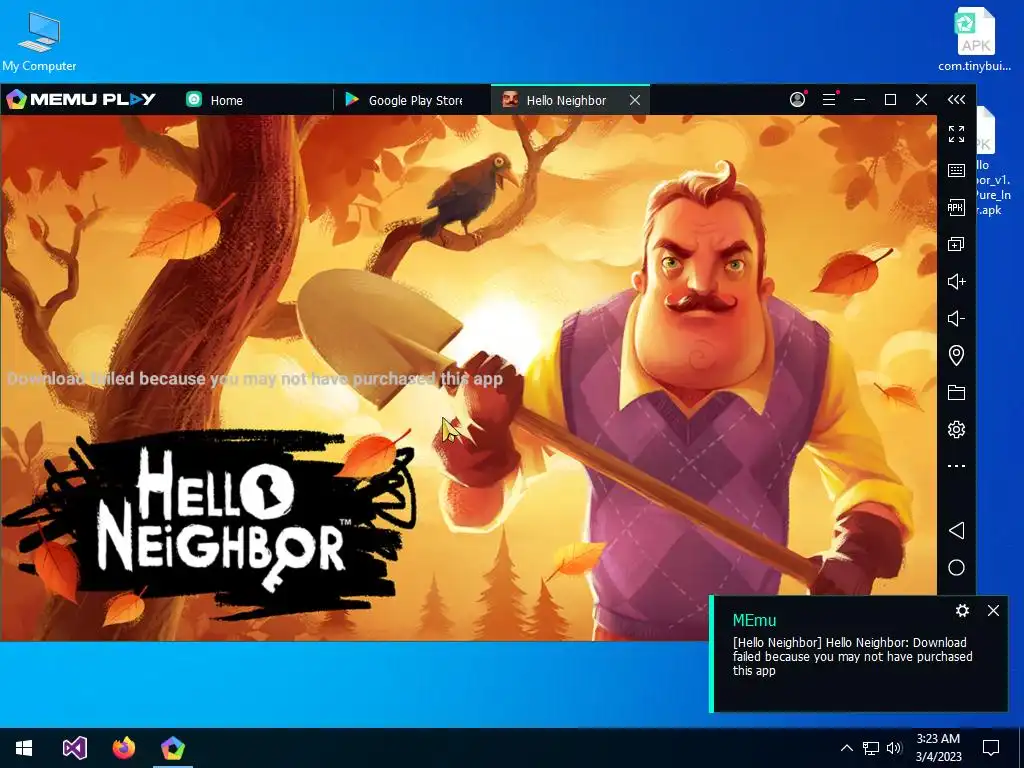Screen dimensions: 1024x768
Task: Tap the Android home circle button
Action: coord(956,568)
